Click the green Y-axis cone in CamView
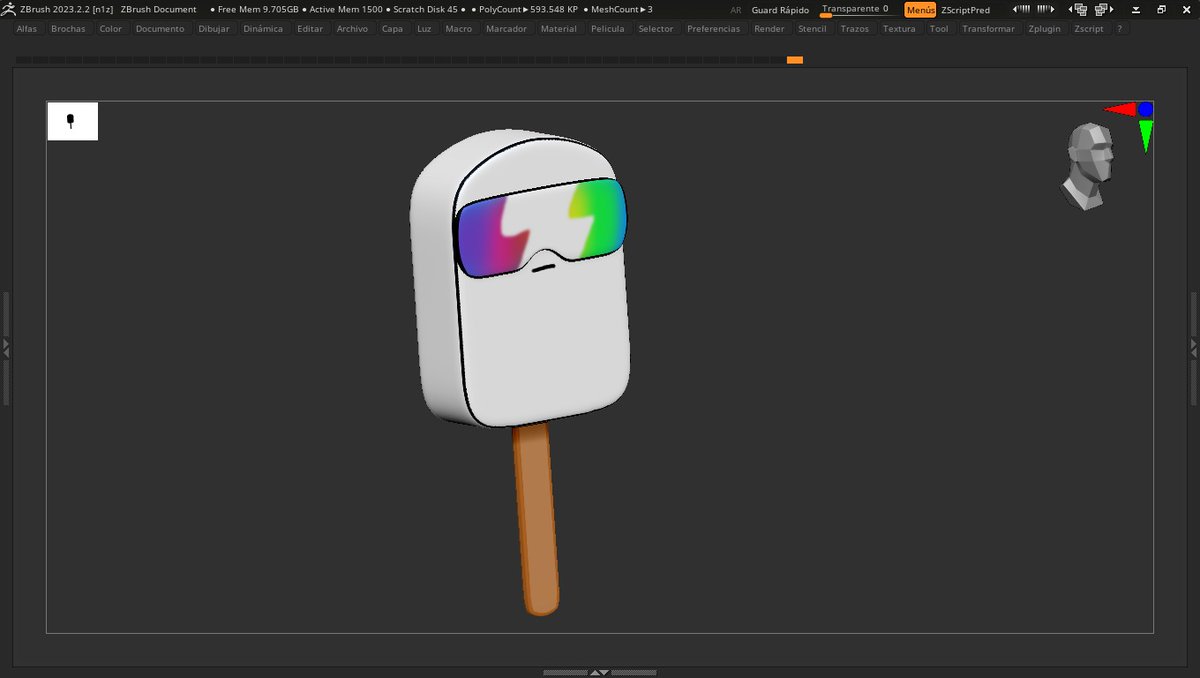1200x678 pixels. tap(1146, 135)
